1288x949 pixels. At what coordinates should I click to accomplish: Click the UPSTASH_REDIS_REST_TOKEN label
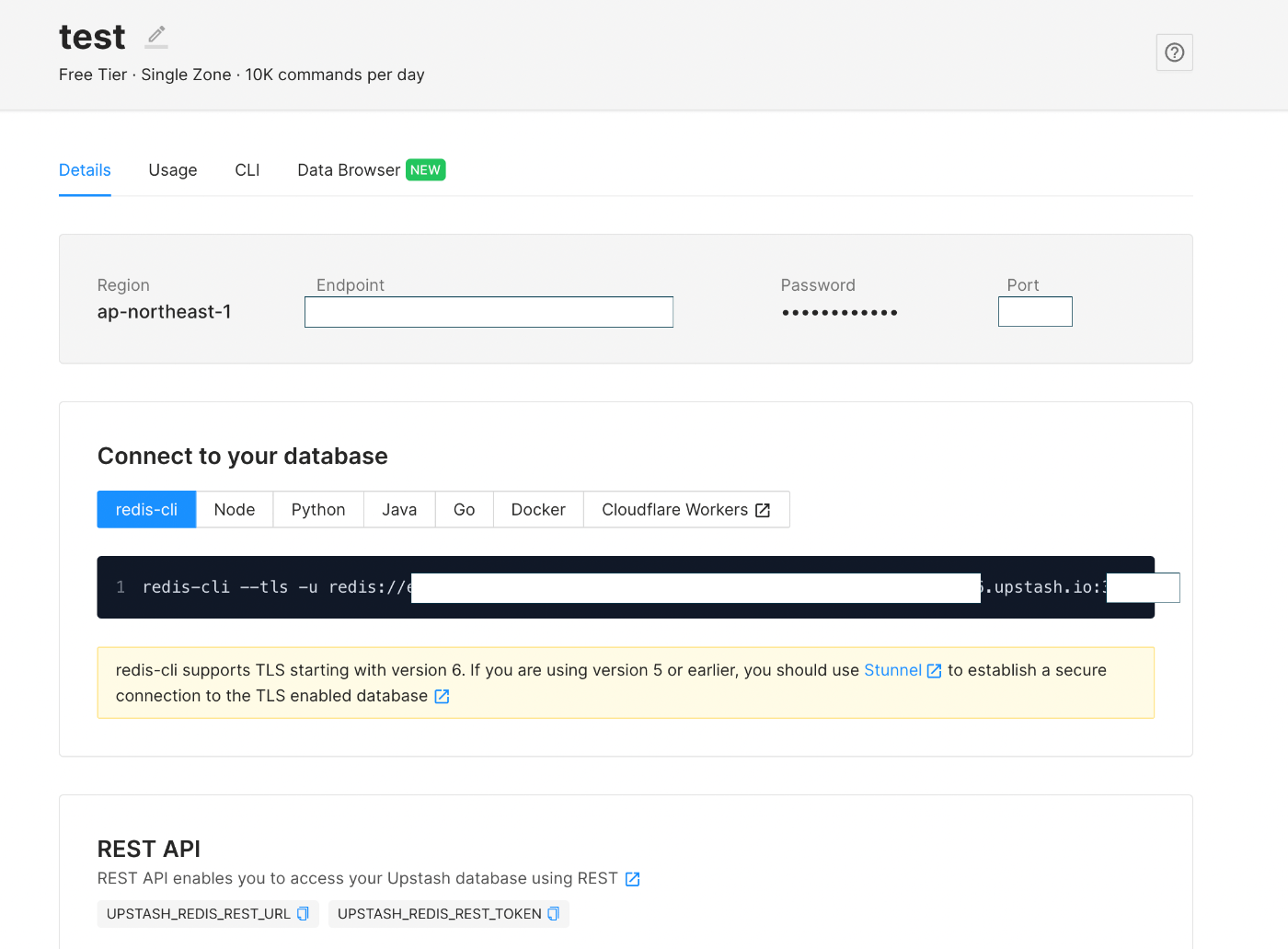point(440,914)
